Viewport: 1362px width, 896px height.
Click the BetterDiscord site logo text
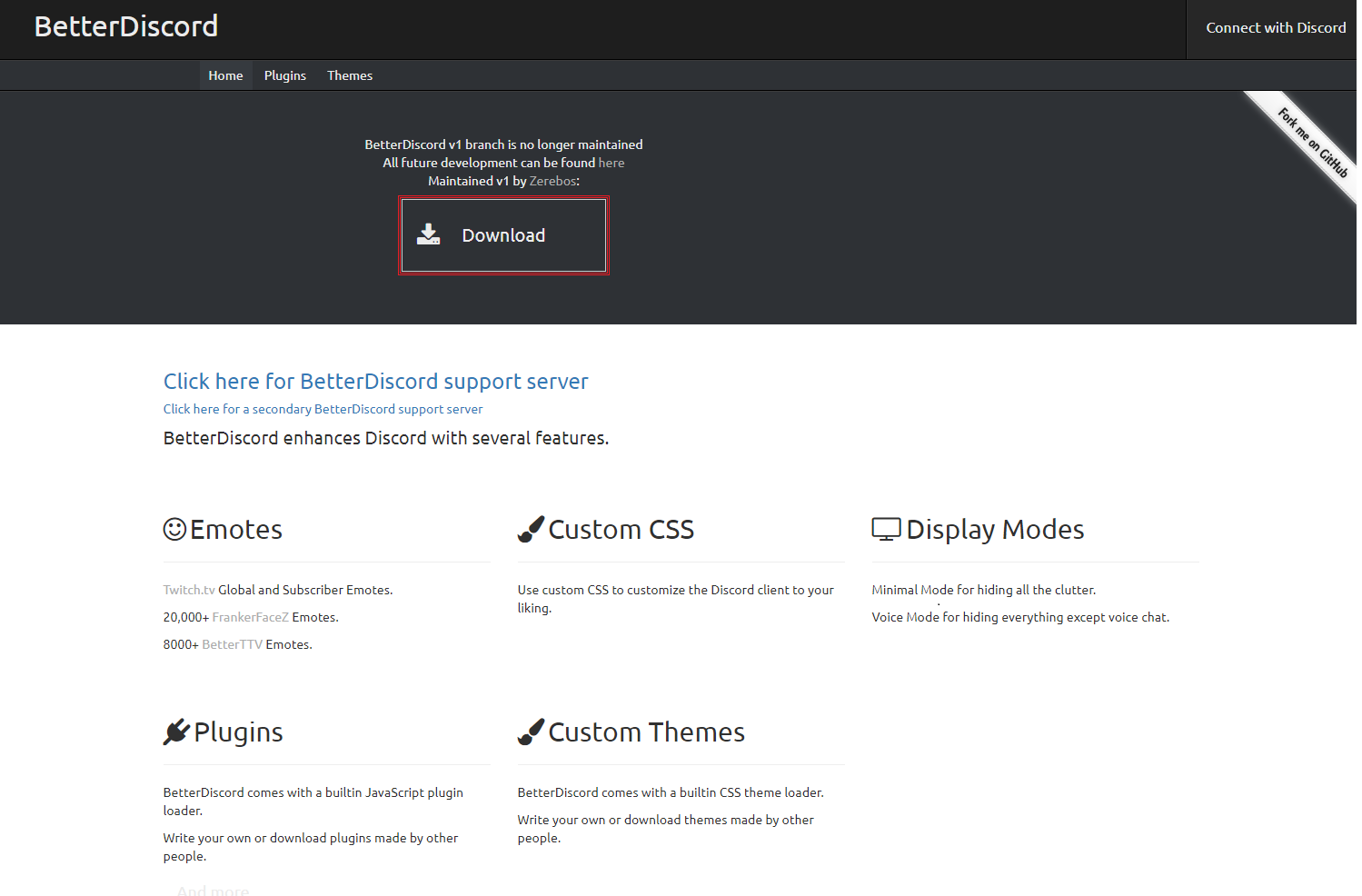tap(126, 26)
